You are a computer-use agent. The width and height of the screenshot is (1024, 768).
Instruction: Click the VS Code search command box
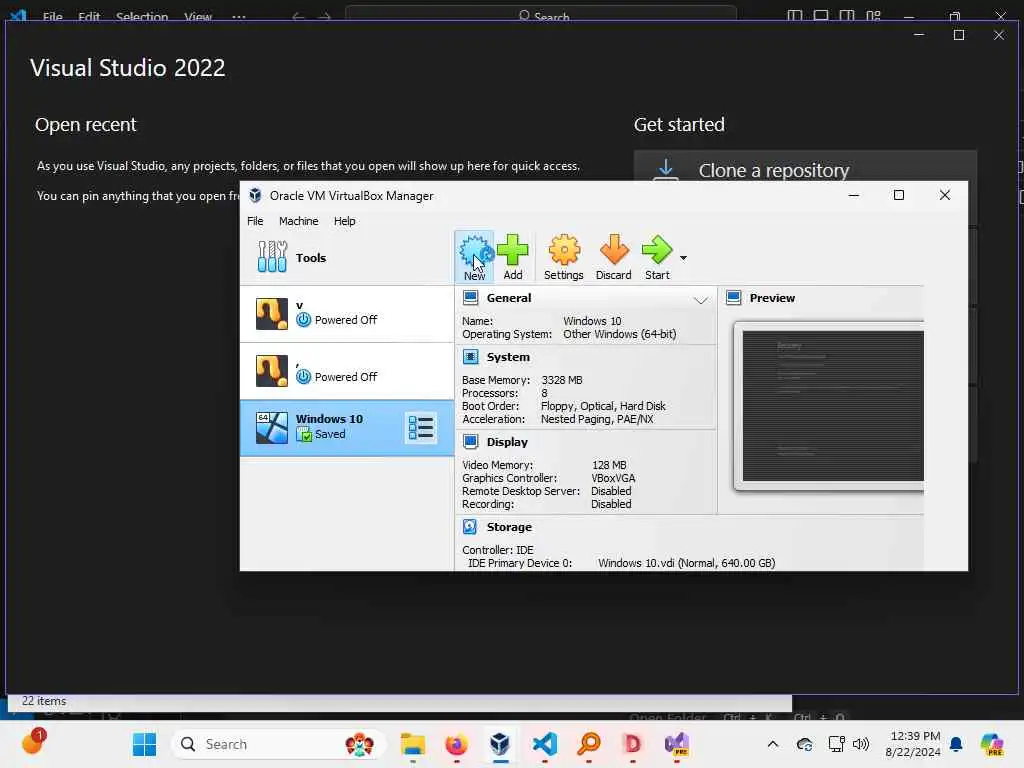click(x=541, y=16)
